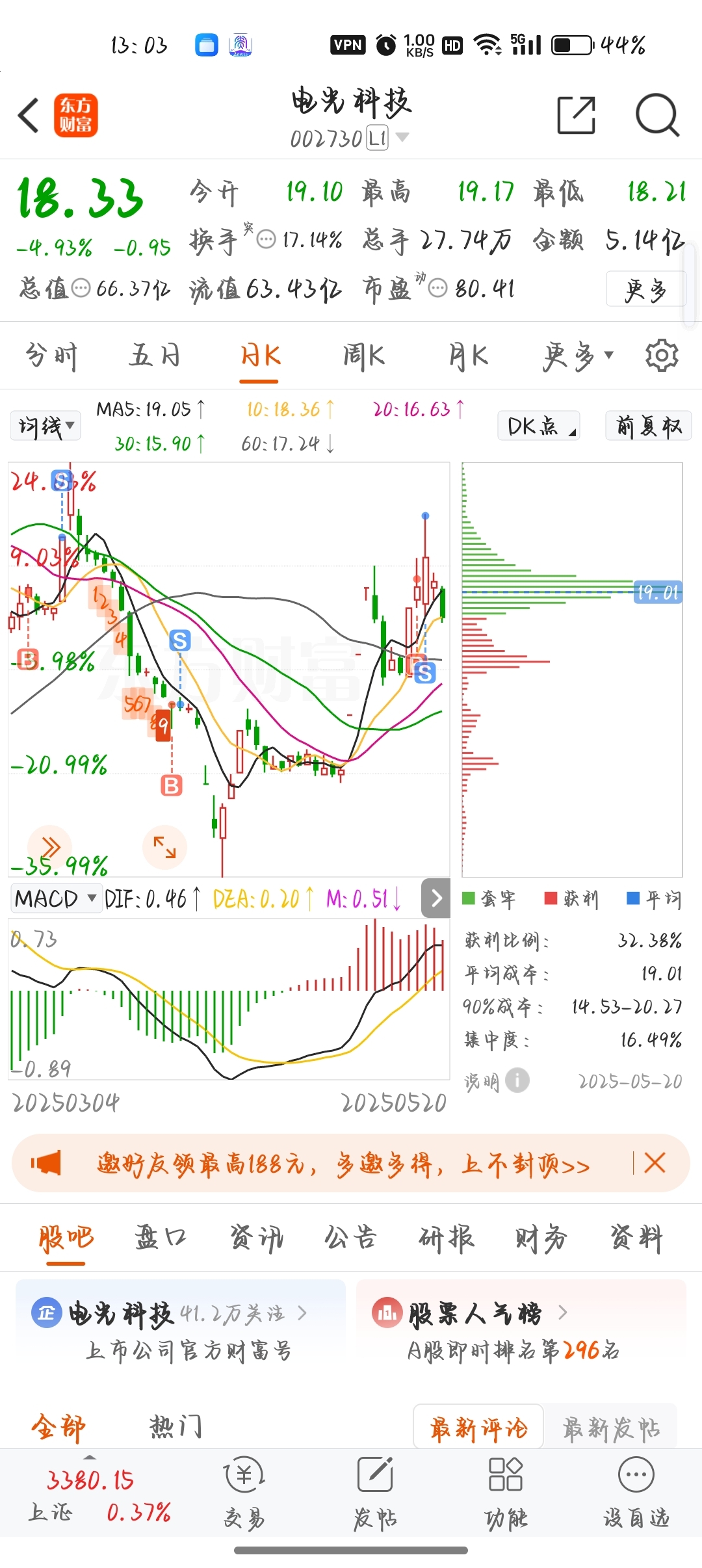Screen dimensions: 702x1568
Task: Expand stock code 002730 dropdown arrow
Action: click(402, 137)
